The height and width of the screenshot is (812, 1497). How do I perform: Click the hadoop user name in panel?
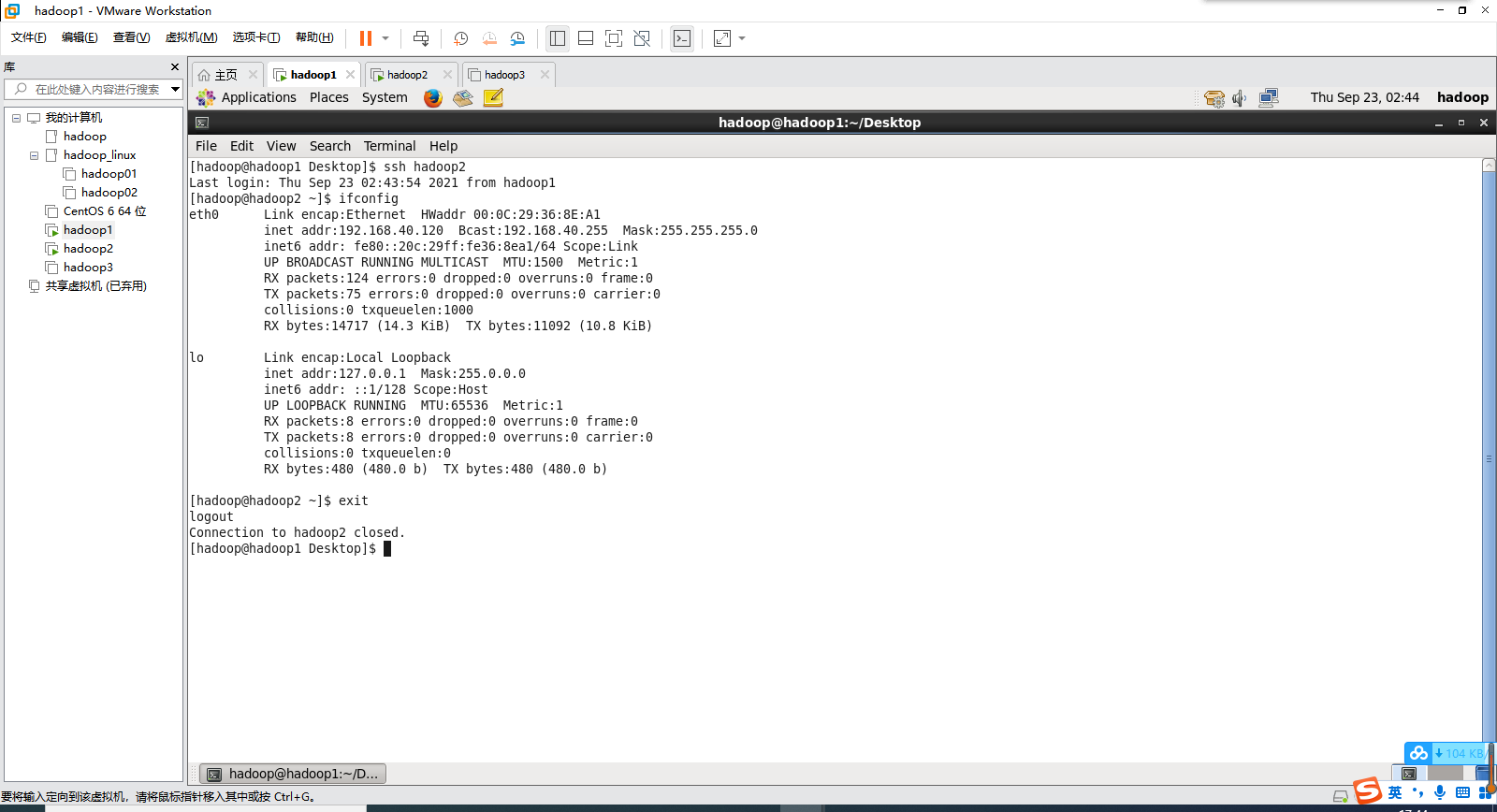[x=1462, y=97]
